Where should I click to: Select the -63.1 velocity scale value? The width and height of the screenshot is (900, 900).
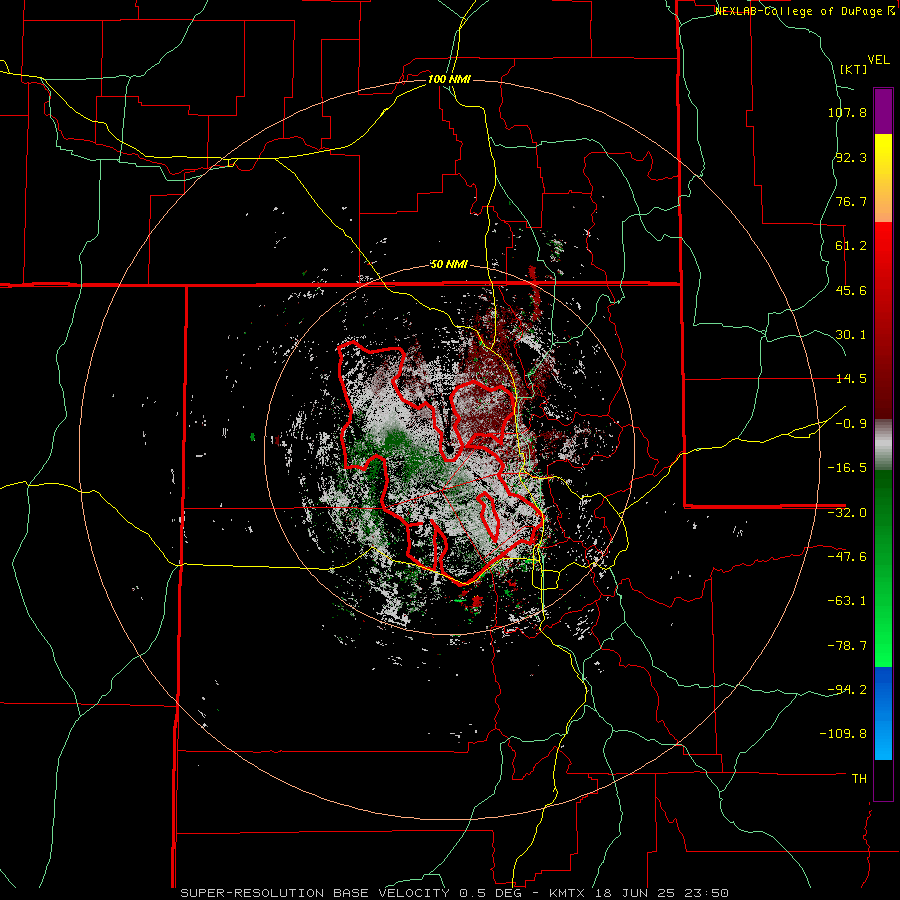(x=847, y=601)
